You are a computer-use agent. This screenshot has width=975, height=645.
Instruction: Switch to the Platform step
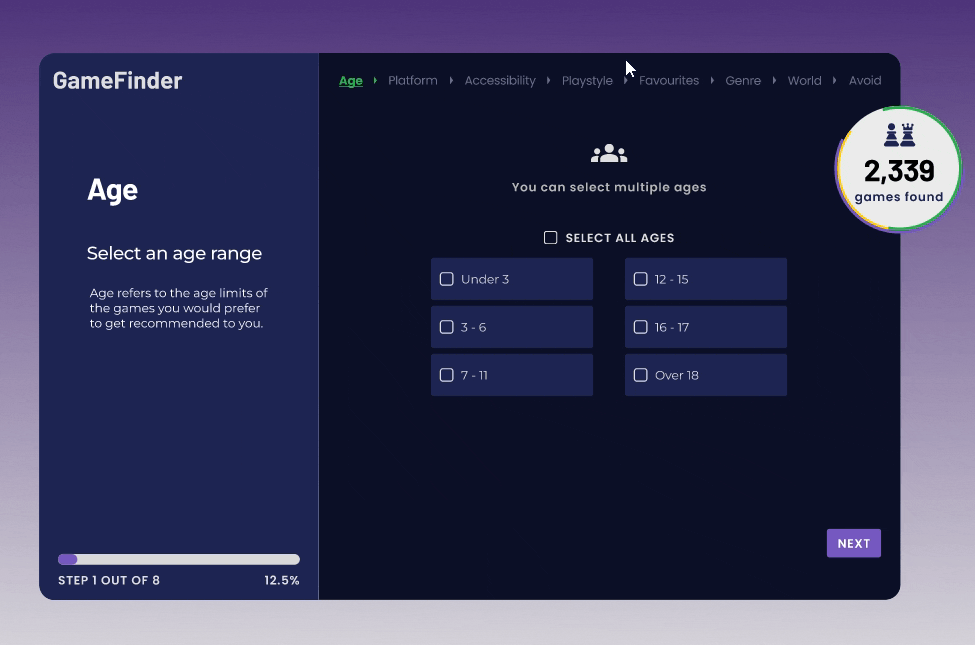point(412,80)
